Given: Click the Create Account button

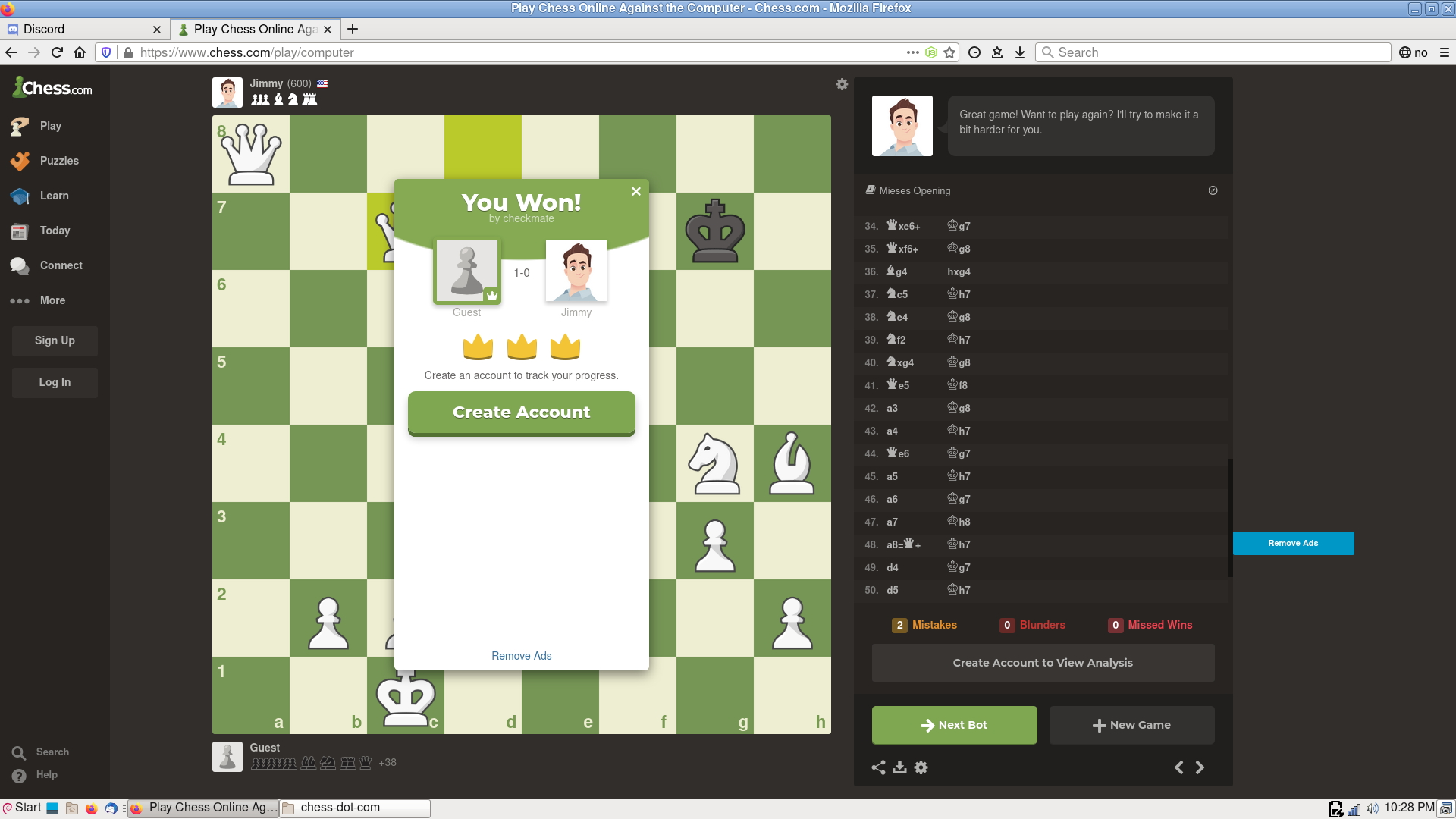Looking at the screenshot, I should coord(521,413).
